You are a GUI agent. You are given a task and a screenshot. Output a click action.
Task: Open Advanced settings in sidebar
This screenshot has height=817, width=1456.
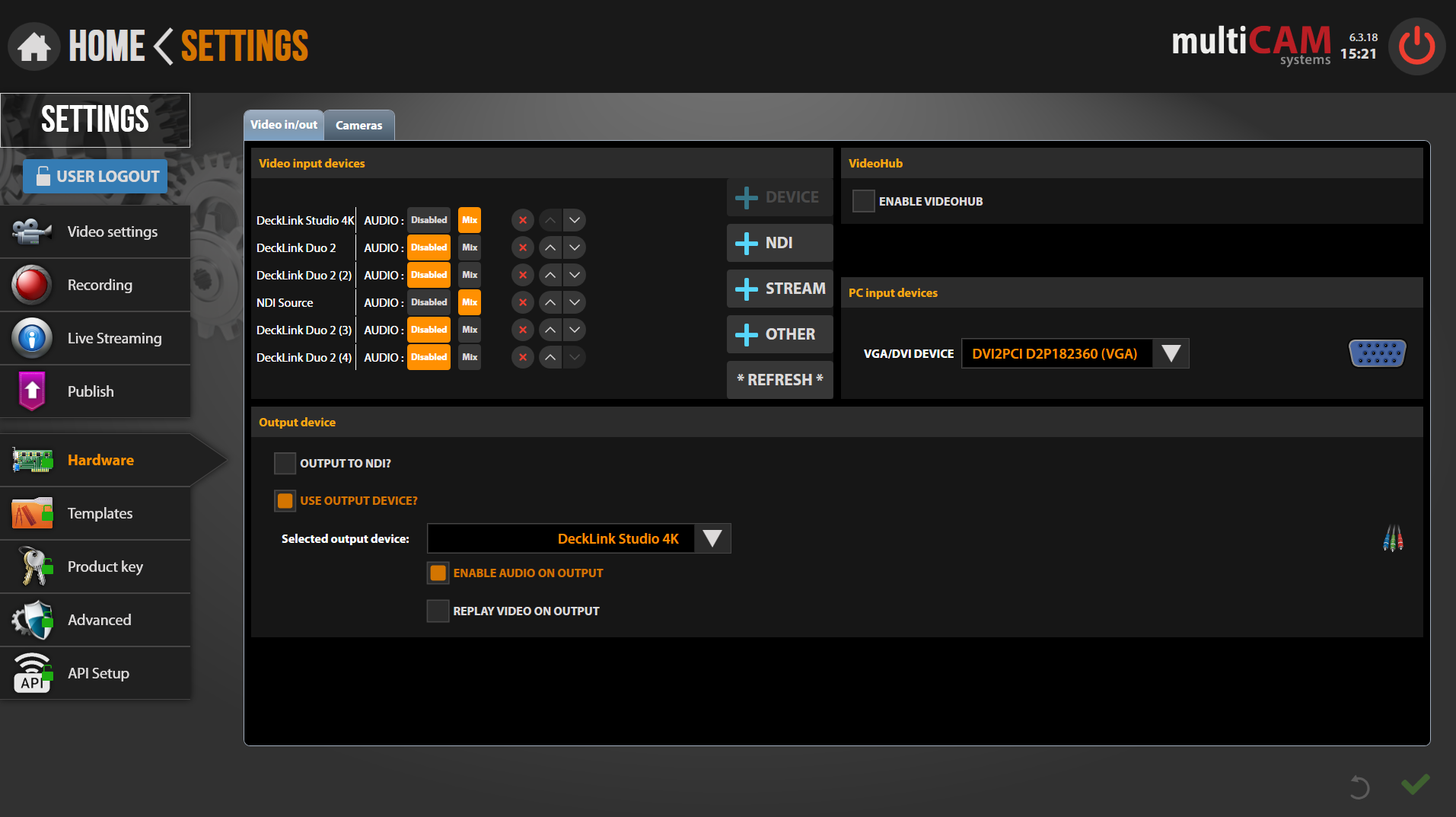coord(95,620)
